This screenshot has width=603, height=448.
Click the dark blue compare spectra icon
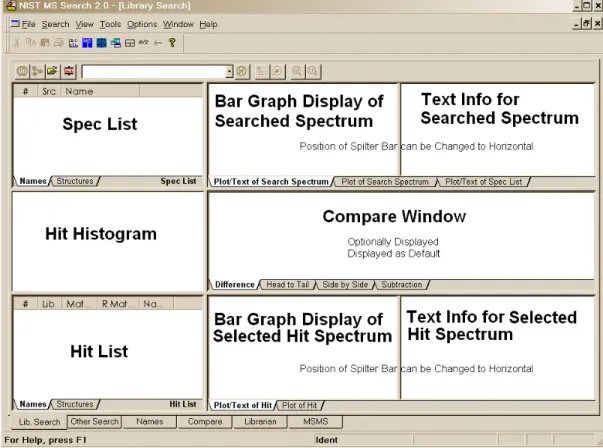(x=102, y=43)
